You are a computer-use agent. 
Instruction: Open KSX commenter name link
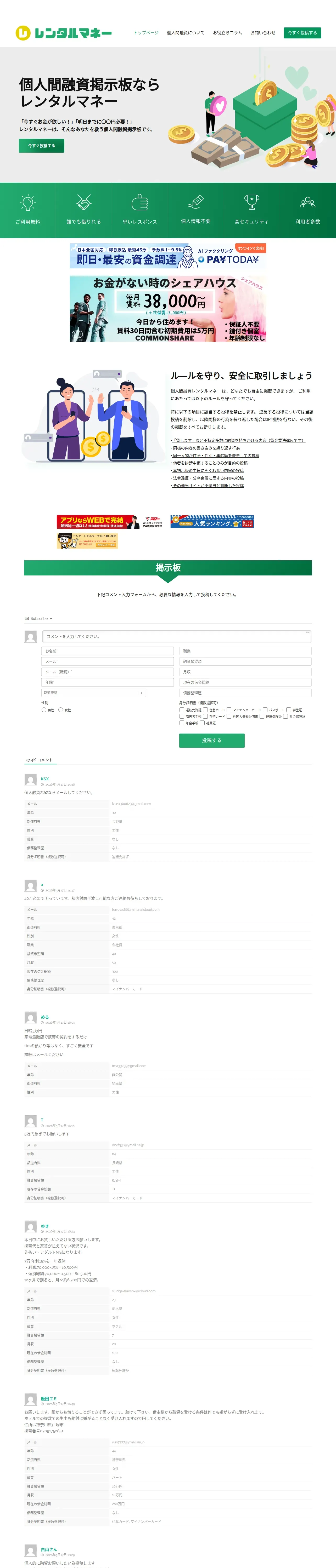click(x=44, y=779)
